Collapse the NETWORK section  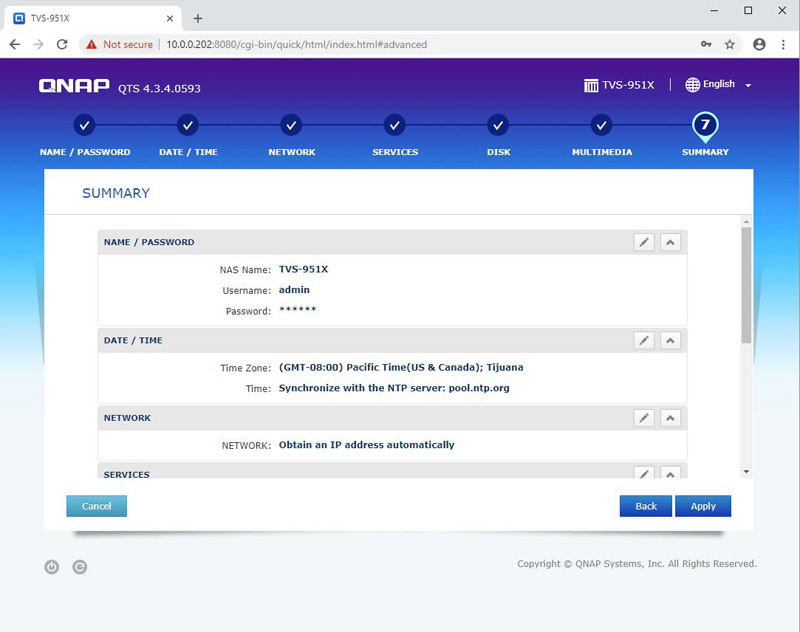pyautogui.click(x=670, y=418)
